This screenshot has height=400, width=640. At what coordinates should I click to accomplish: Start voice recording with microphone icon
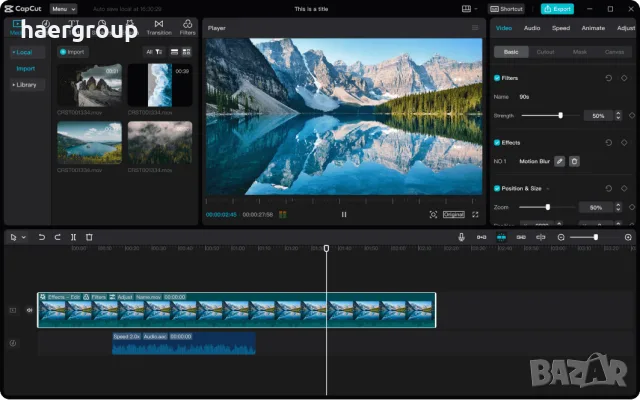click(461, 237)
